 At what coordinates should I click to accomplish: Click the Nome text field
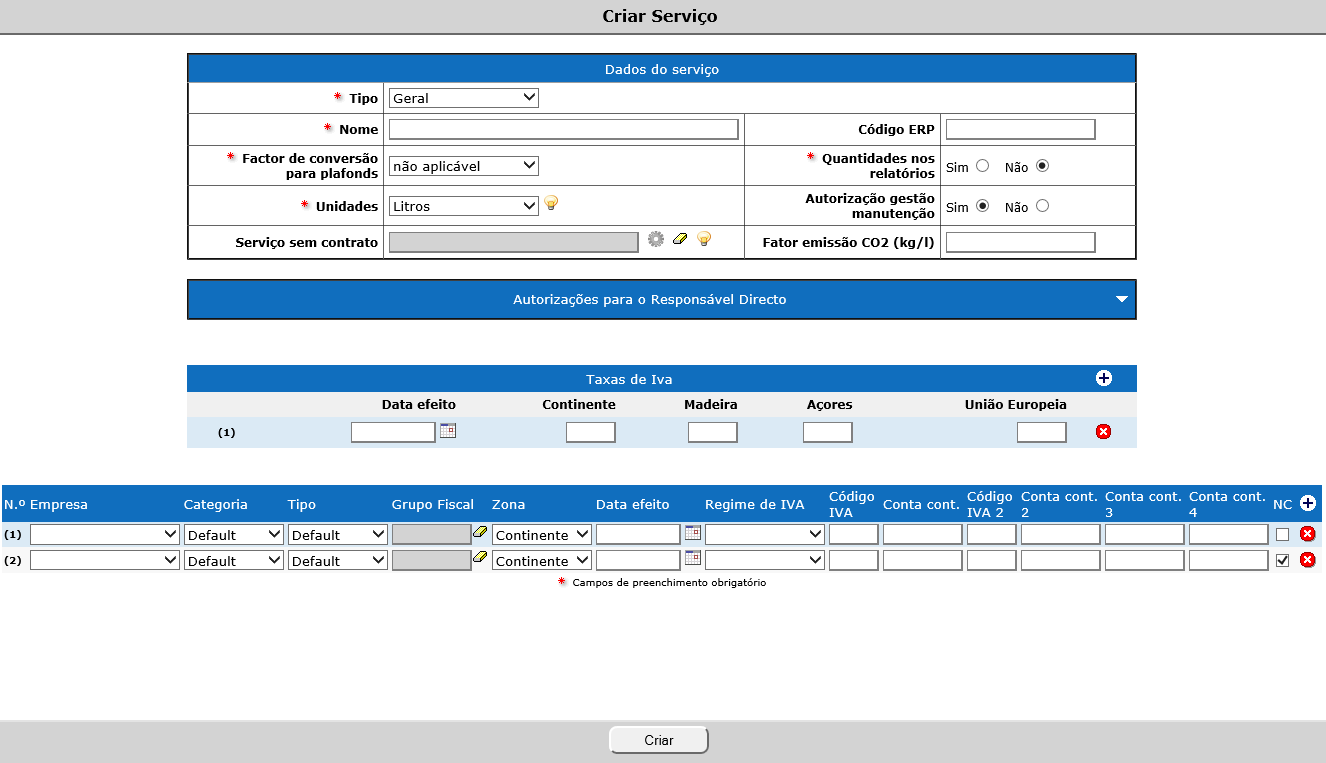pos(563,129)
